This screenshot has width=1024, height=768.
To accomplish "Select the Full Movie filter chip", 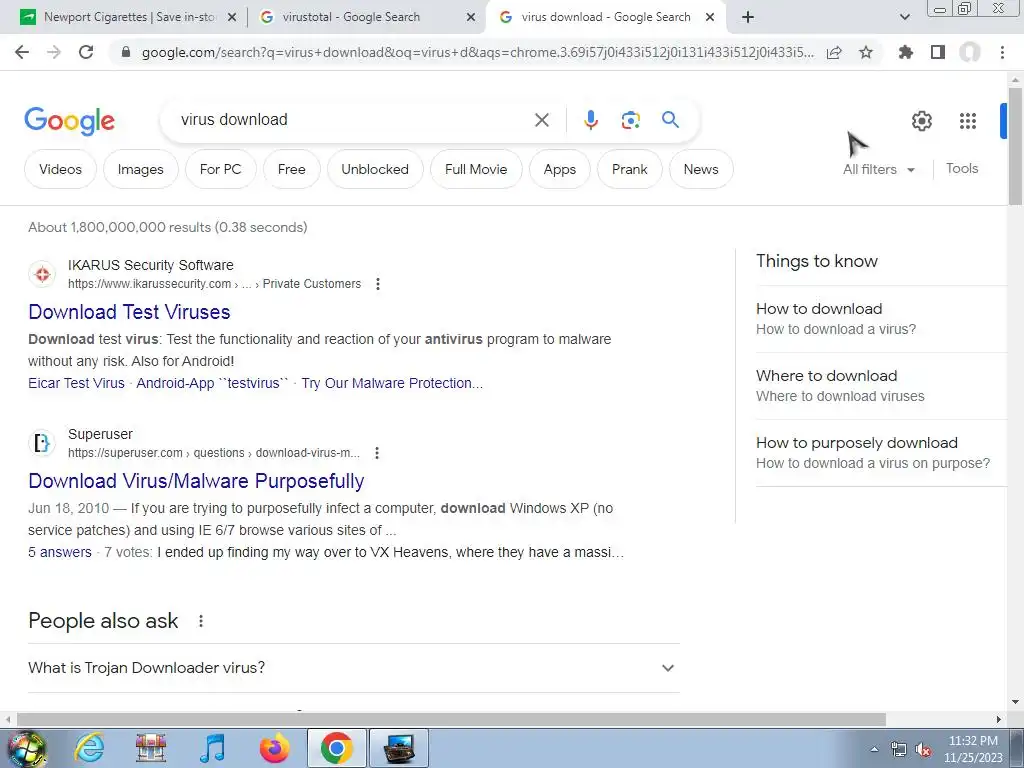I will tap(476, 169).
